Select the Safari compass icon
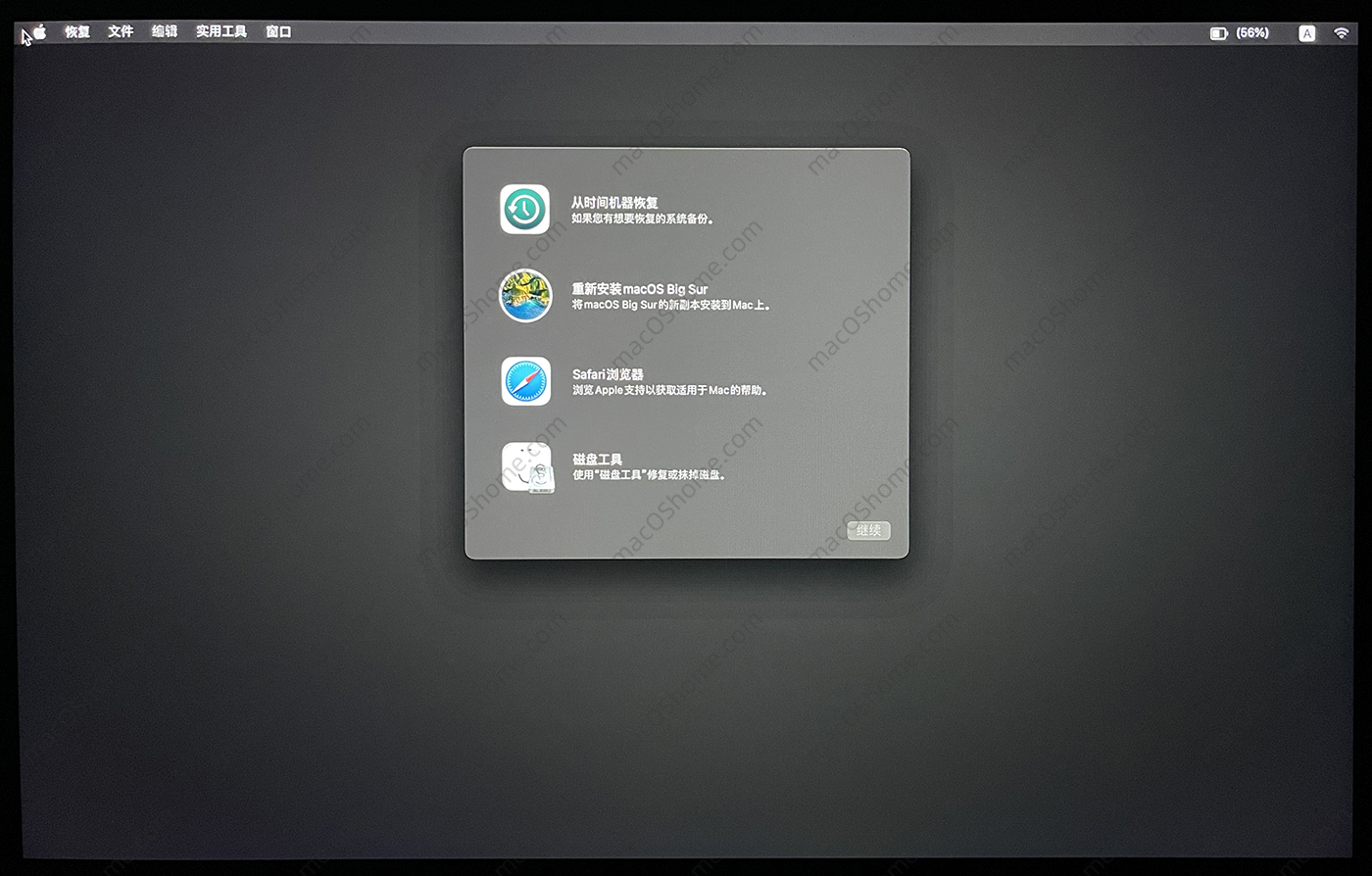The width and height of the screenshot is (1372, 876). tap(526, 381)
